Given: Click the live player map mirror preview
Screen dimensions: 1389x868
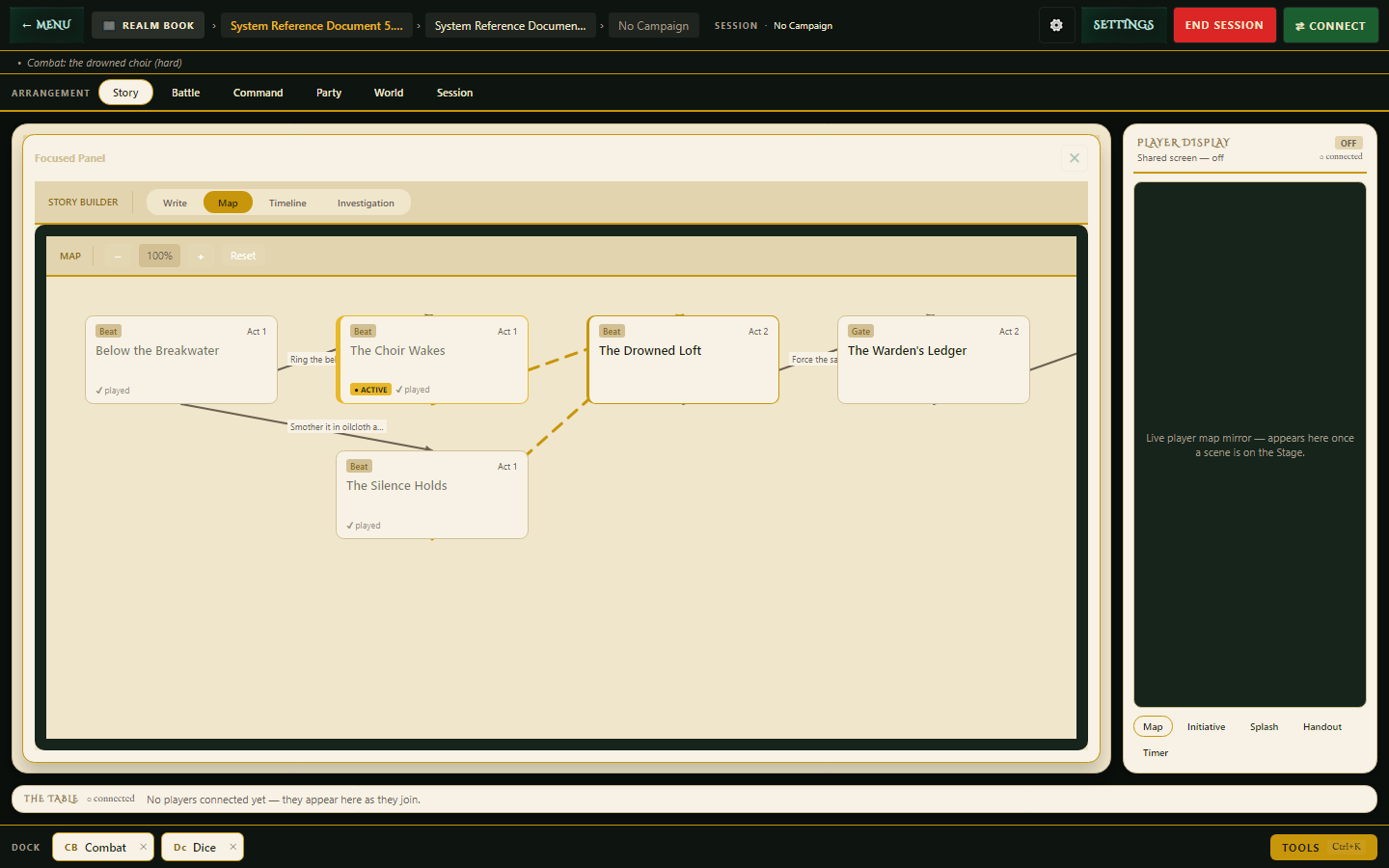Looking at the screenshot, I should pos(1250,445).
